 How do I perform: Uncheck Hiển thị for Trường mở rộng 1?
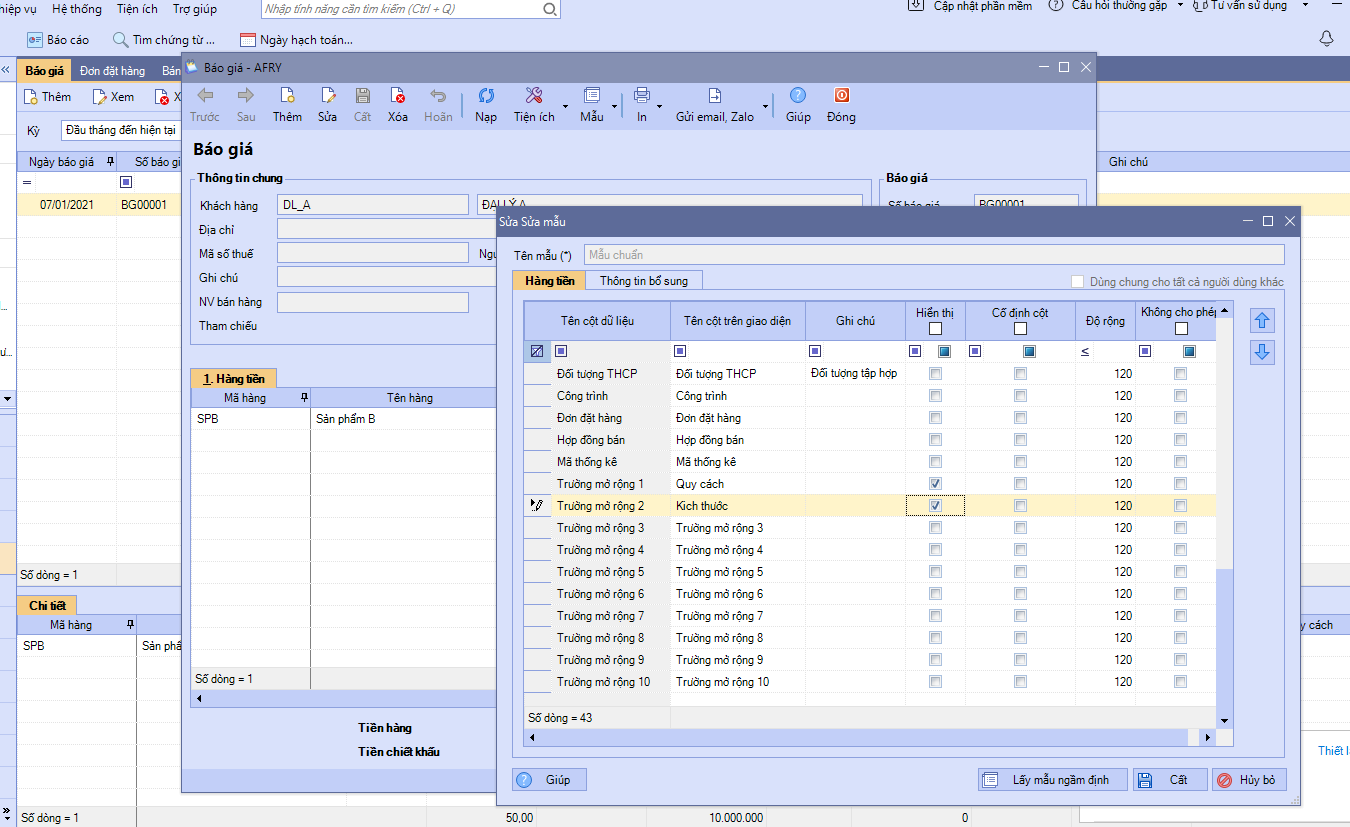click(x=935, y=484)
